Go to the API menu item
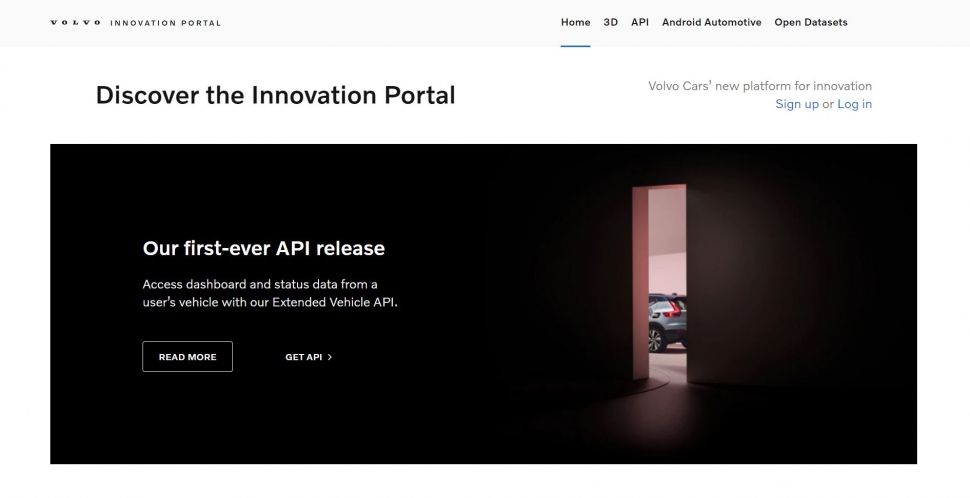The height and width of the screenshot is (498, 970). click(x=640, y=22)
